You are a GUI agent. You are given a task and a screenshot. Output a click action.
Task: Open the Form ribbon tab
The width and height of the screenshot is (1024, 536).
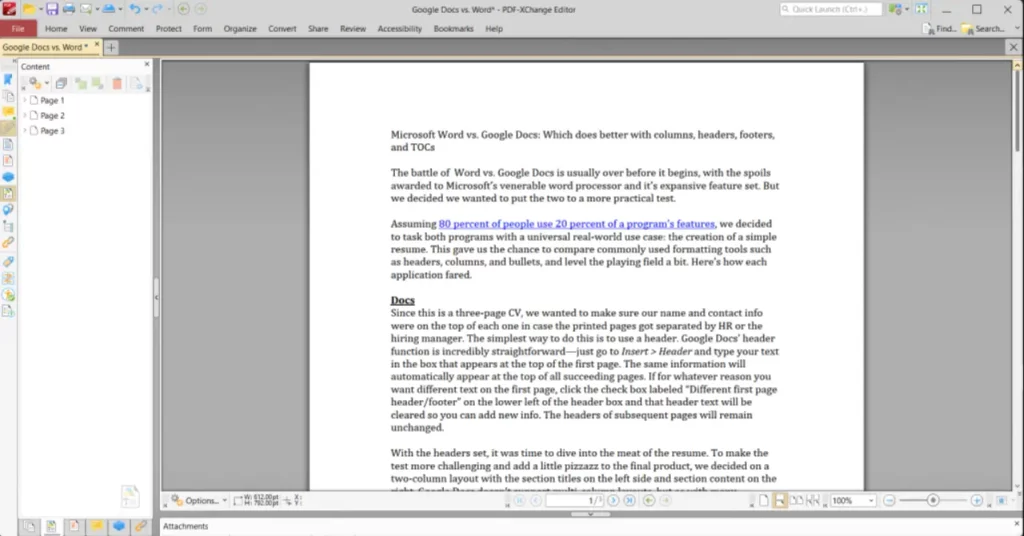click(202, 29)
